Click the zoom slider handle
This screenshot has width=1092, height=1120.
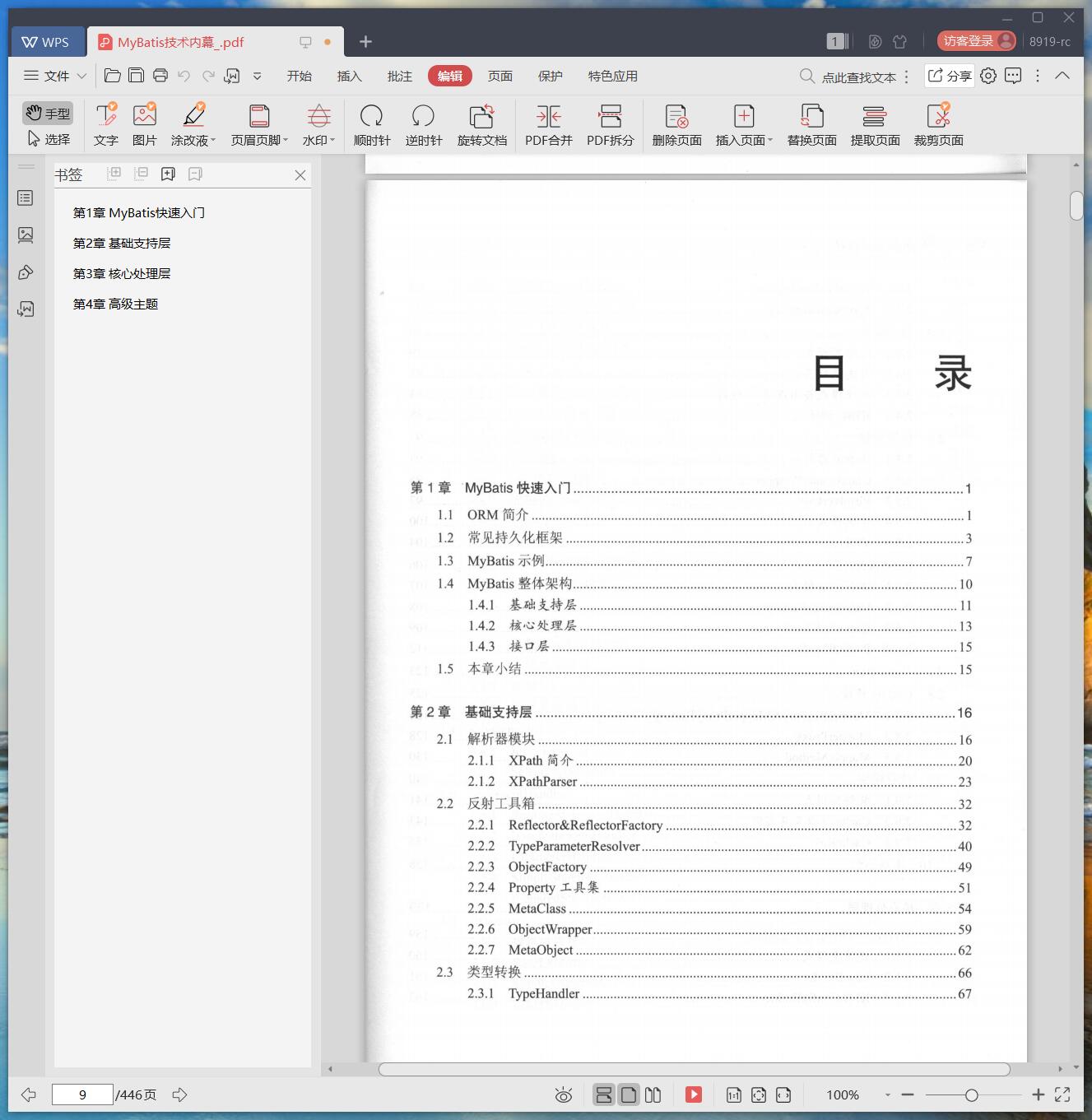coord(972,1094)
